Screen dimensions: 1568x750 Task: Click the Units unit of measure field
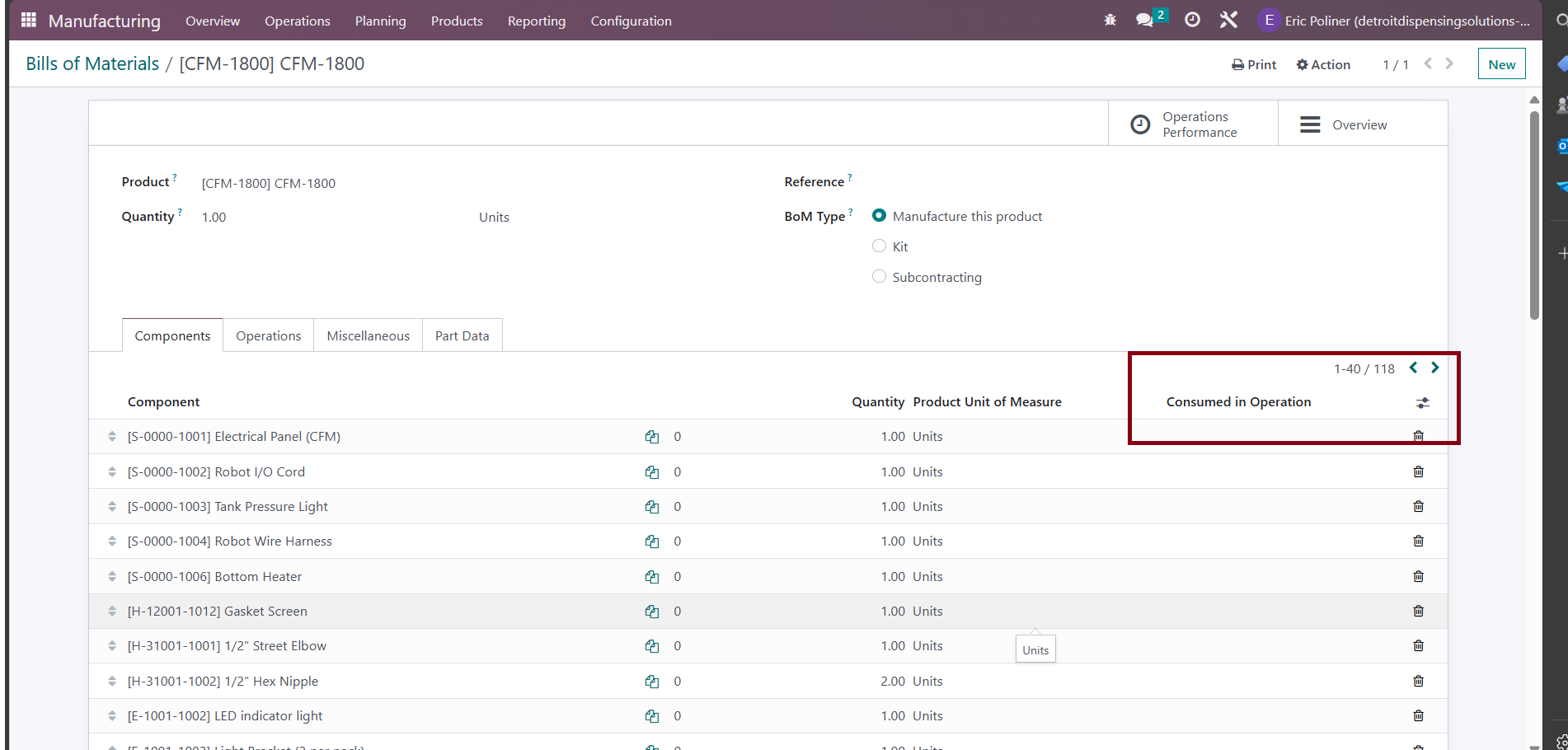[x=494, y=217]
